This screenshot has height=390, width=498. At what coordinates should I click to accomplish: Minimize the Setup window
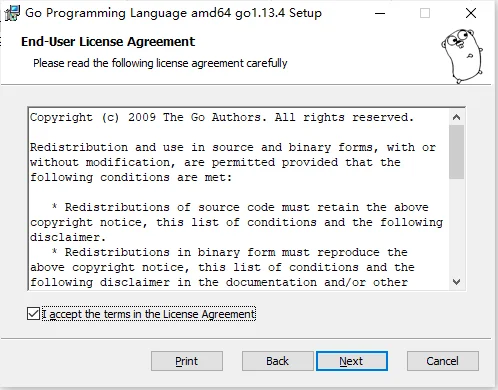pos(380,13)
